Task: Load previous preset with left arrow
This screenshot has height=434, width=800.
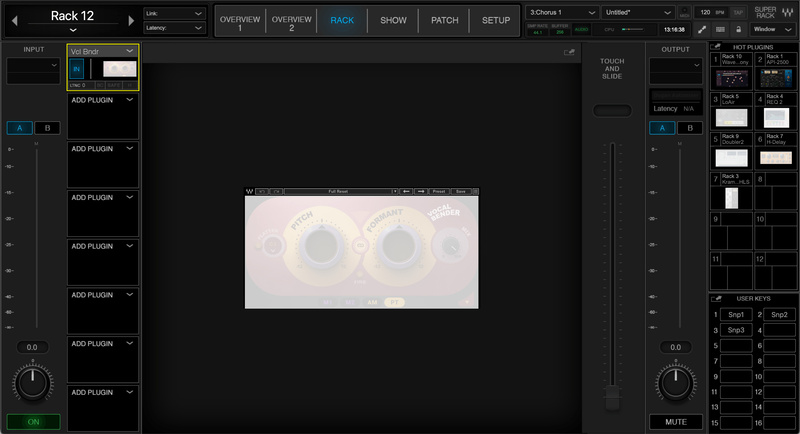Action: pyautogui.click(x=406, y=191)
